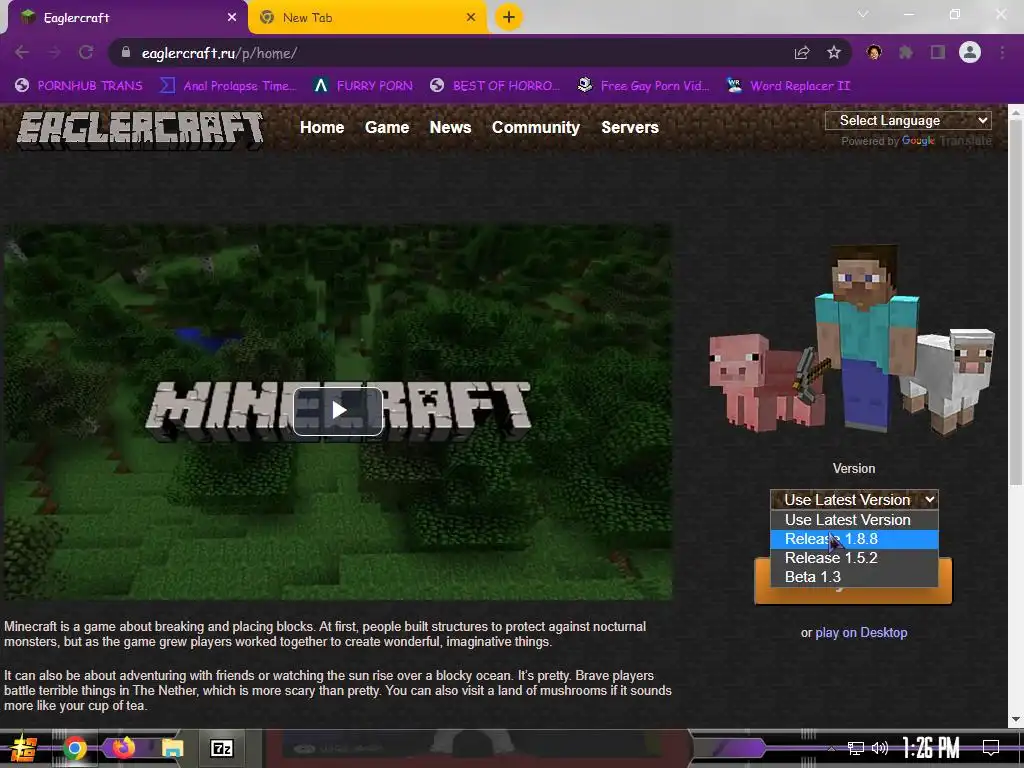Close the Eaglercraft tab
This screenshot has height=768, width=1024.
(x=232, y=17)
